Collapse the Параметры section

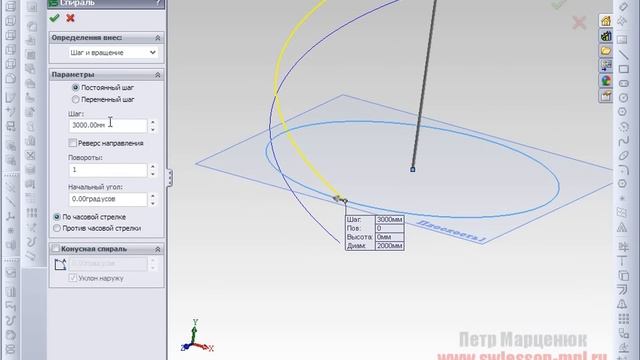click(x=158, y=75)
